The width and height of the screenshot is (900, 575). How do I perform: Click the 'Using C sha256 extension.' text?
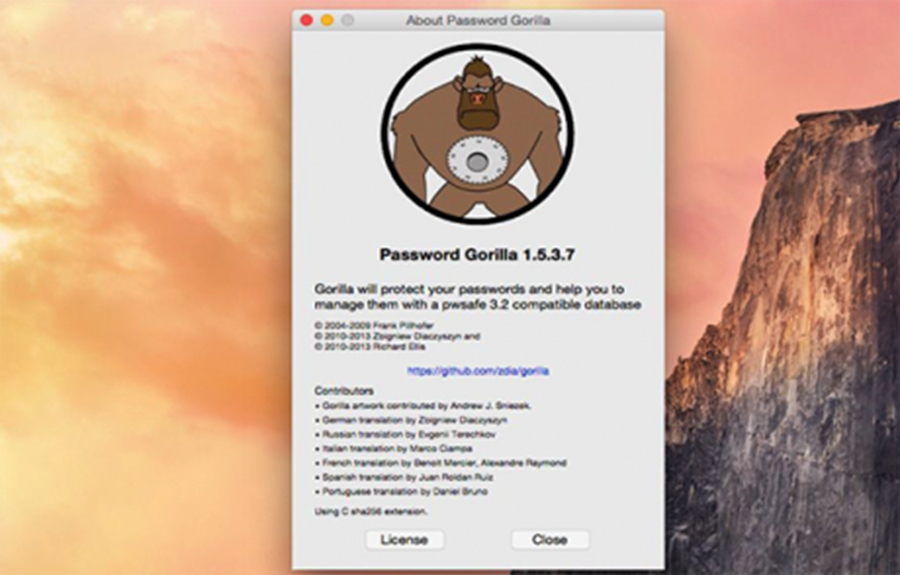tap(371, 511)
